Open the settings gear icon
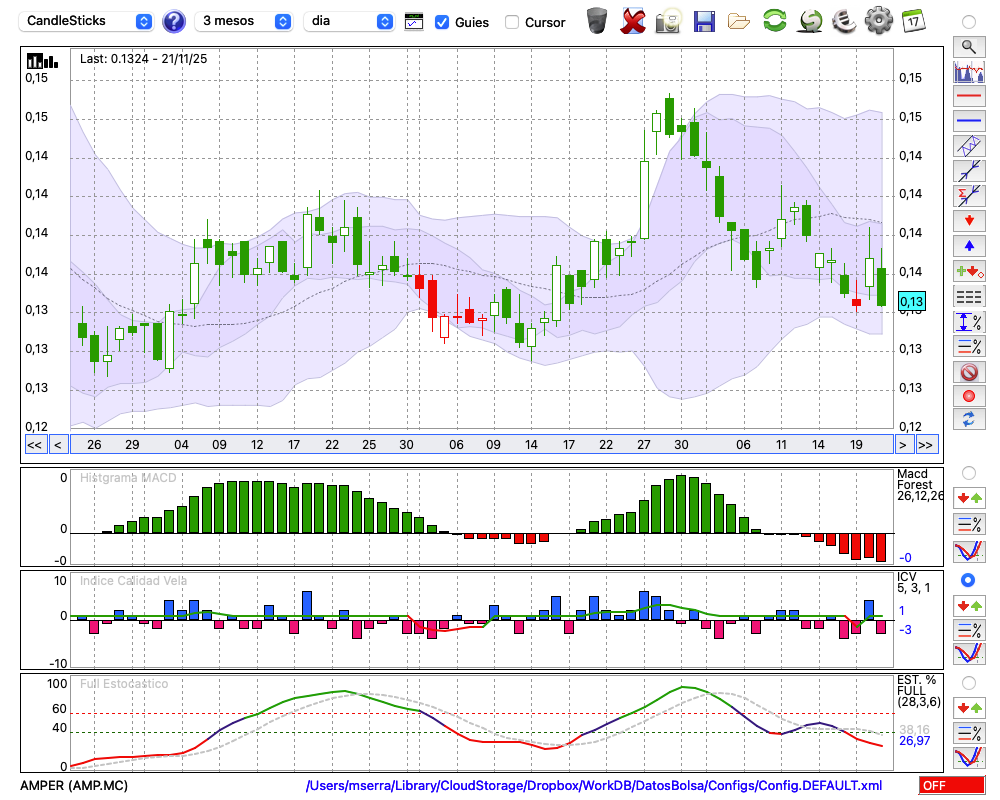This screenshot has width=1000, height=800. (878, 20)
